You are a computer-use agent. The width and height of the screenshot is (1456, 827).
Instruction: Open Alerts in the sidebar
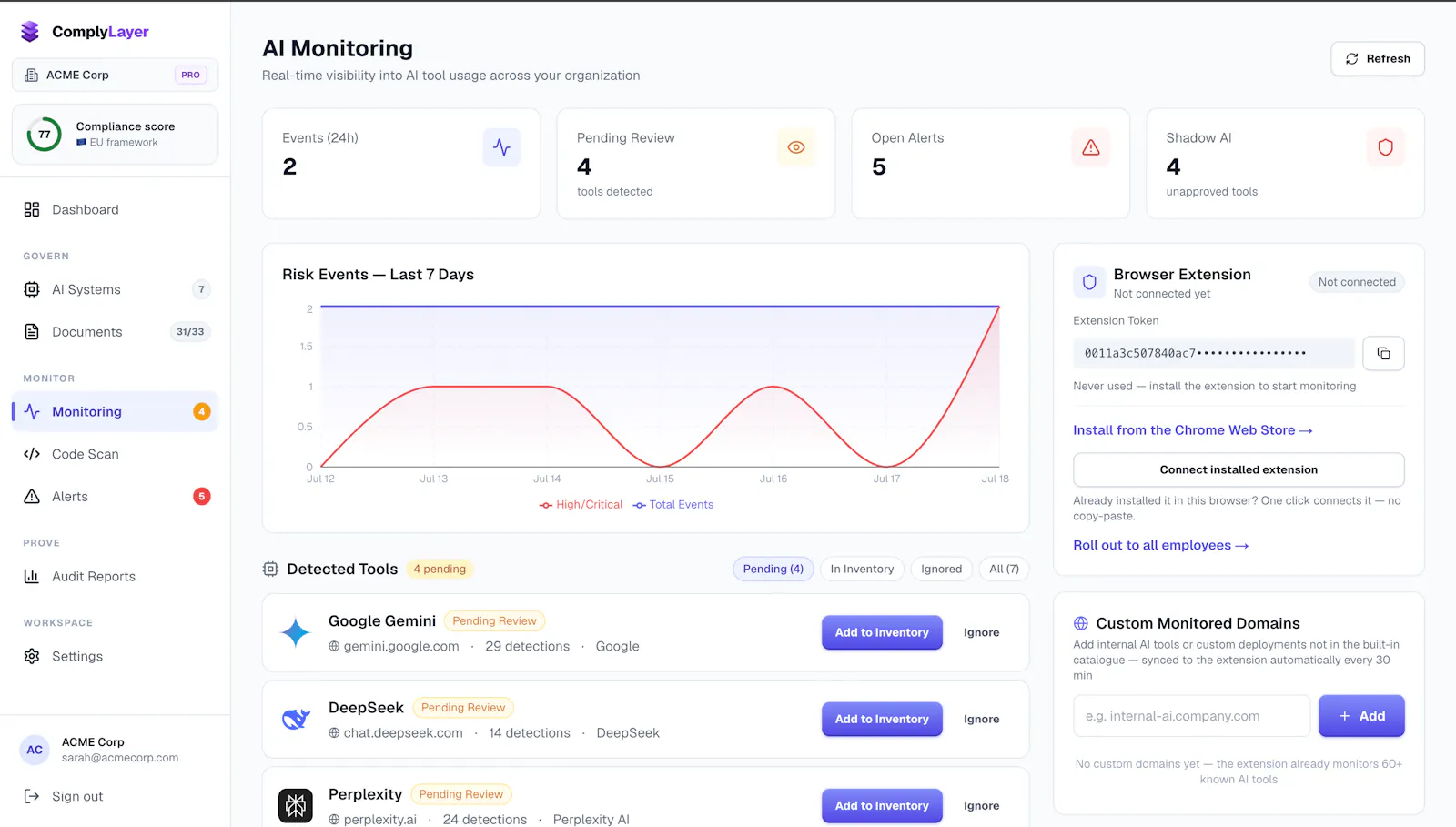click(x=116, y=497)
